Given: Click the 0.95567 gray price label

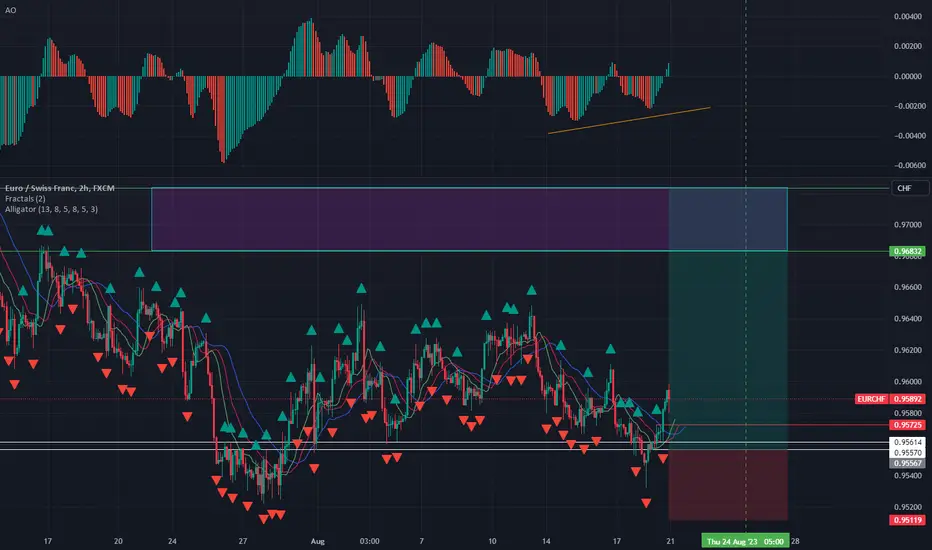Looking at the screenshot, I should (x=907, y=463).
